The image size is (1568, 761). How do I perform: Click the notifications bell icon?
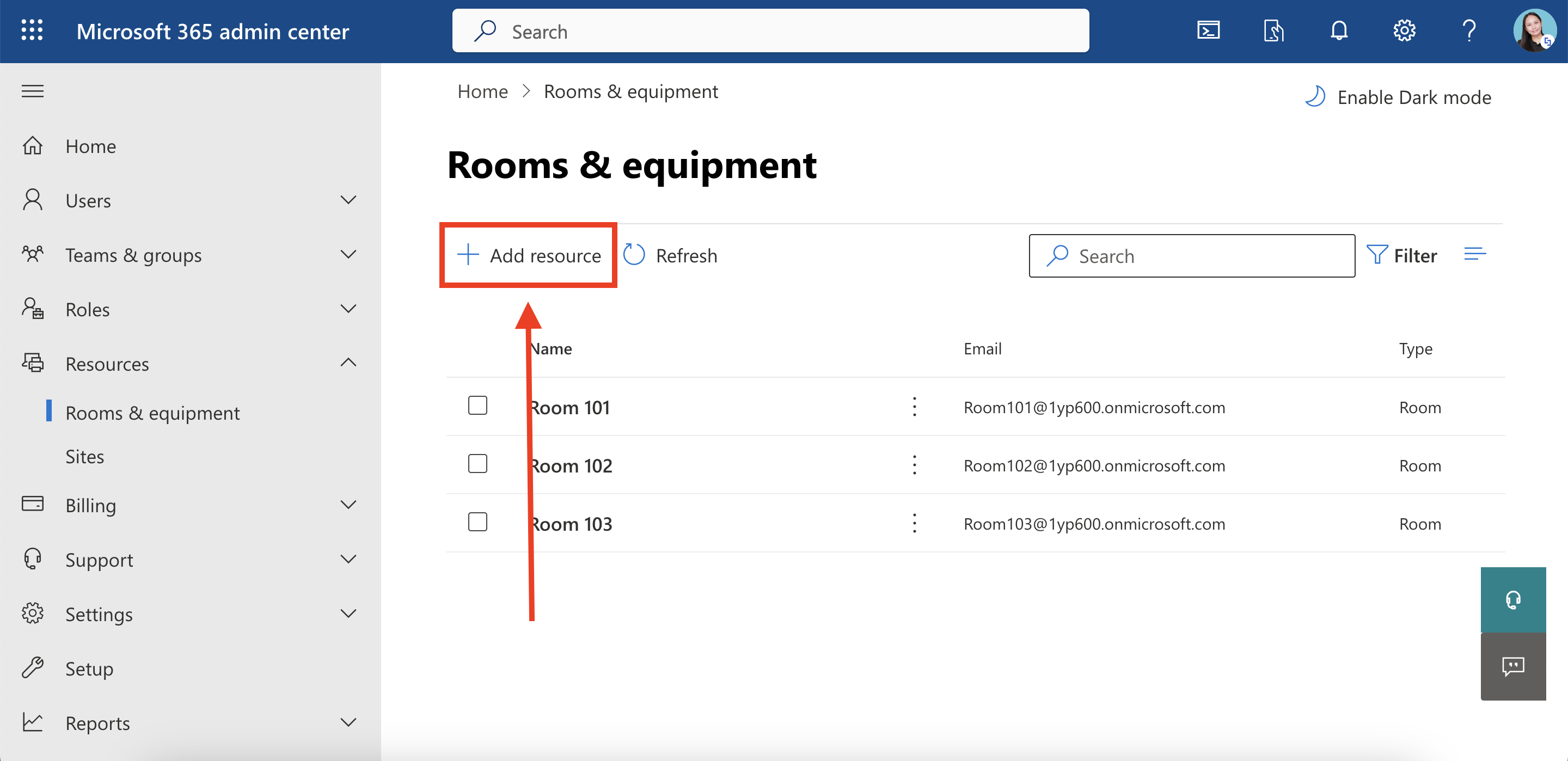(1339, 30)
